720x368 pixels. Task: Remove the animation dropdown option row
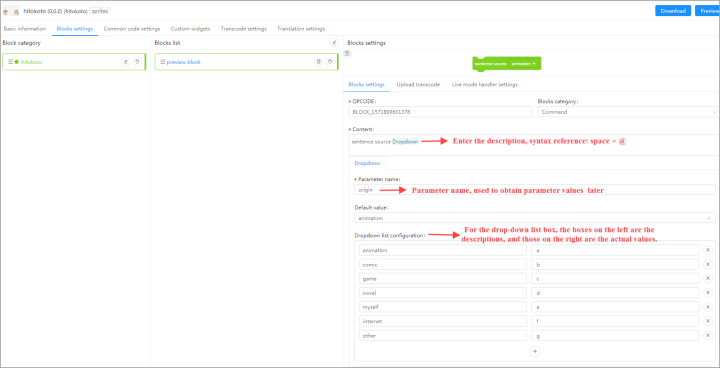click(708, 250)
